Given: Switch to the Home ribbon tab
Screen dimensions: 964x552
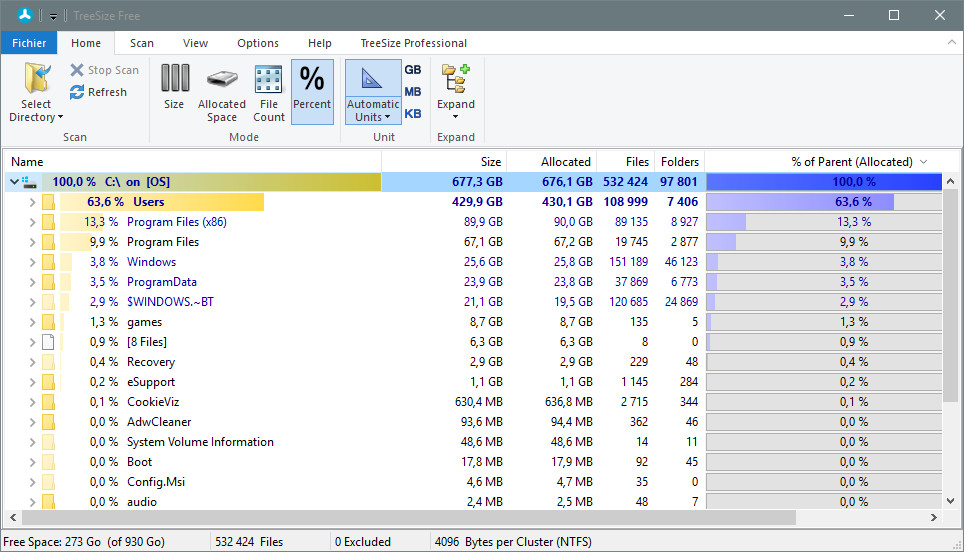Looking at the screenshot, I should [85, 43].
